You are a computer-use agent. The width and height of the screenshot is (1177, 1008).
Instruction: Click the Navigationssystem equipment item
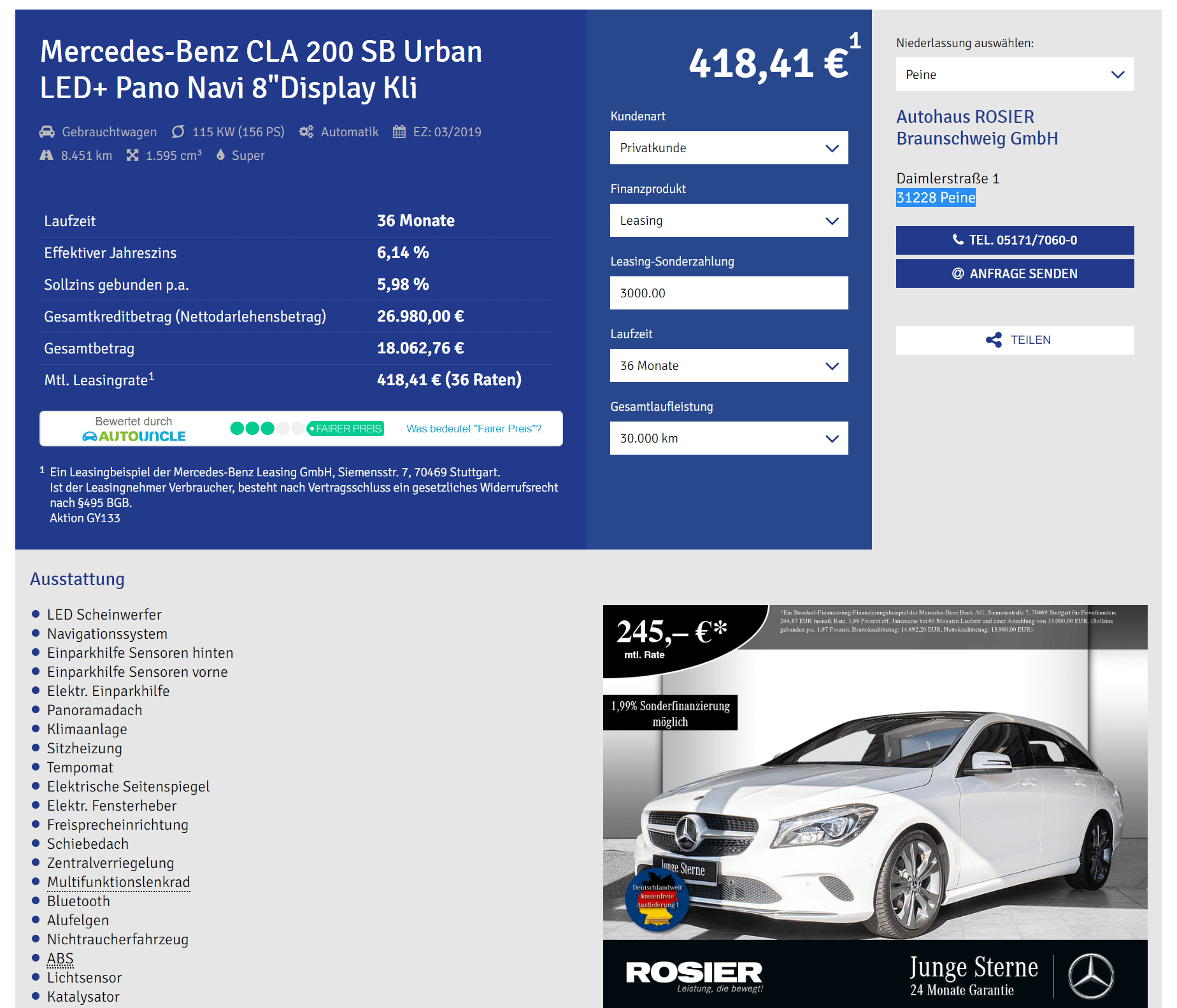tap(107, 634)
